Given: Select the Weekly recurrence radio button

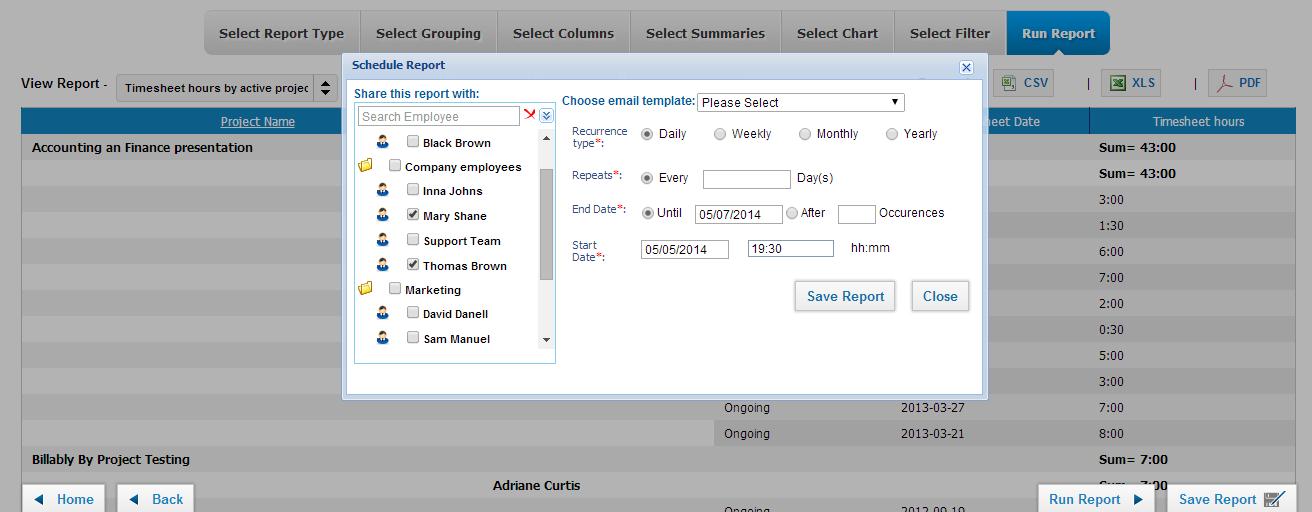Looking at the screenshot, I should click(x=720, y=134).
